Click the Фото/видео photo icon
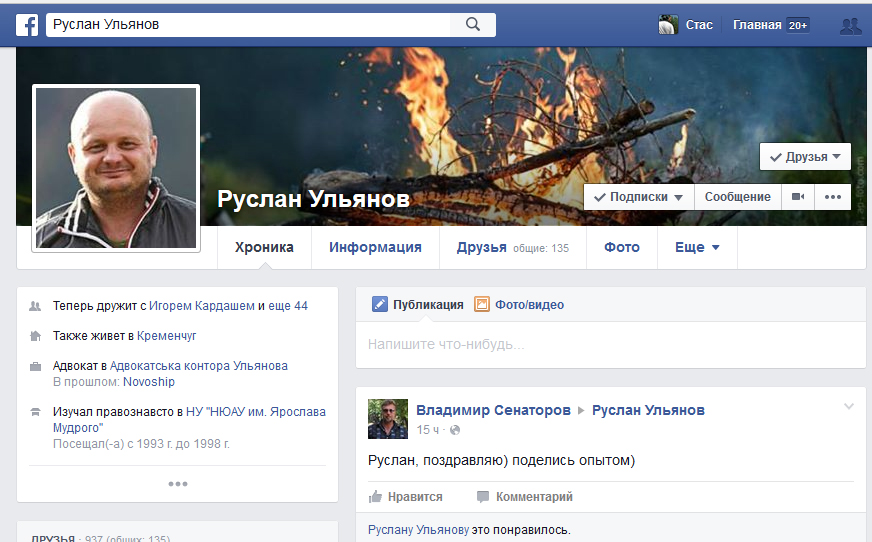 click(x=482, y=305)
